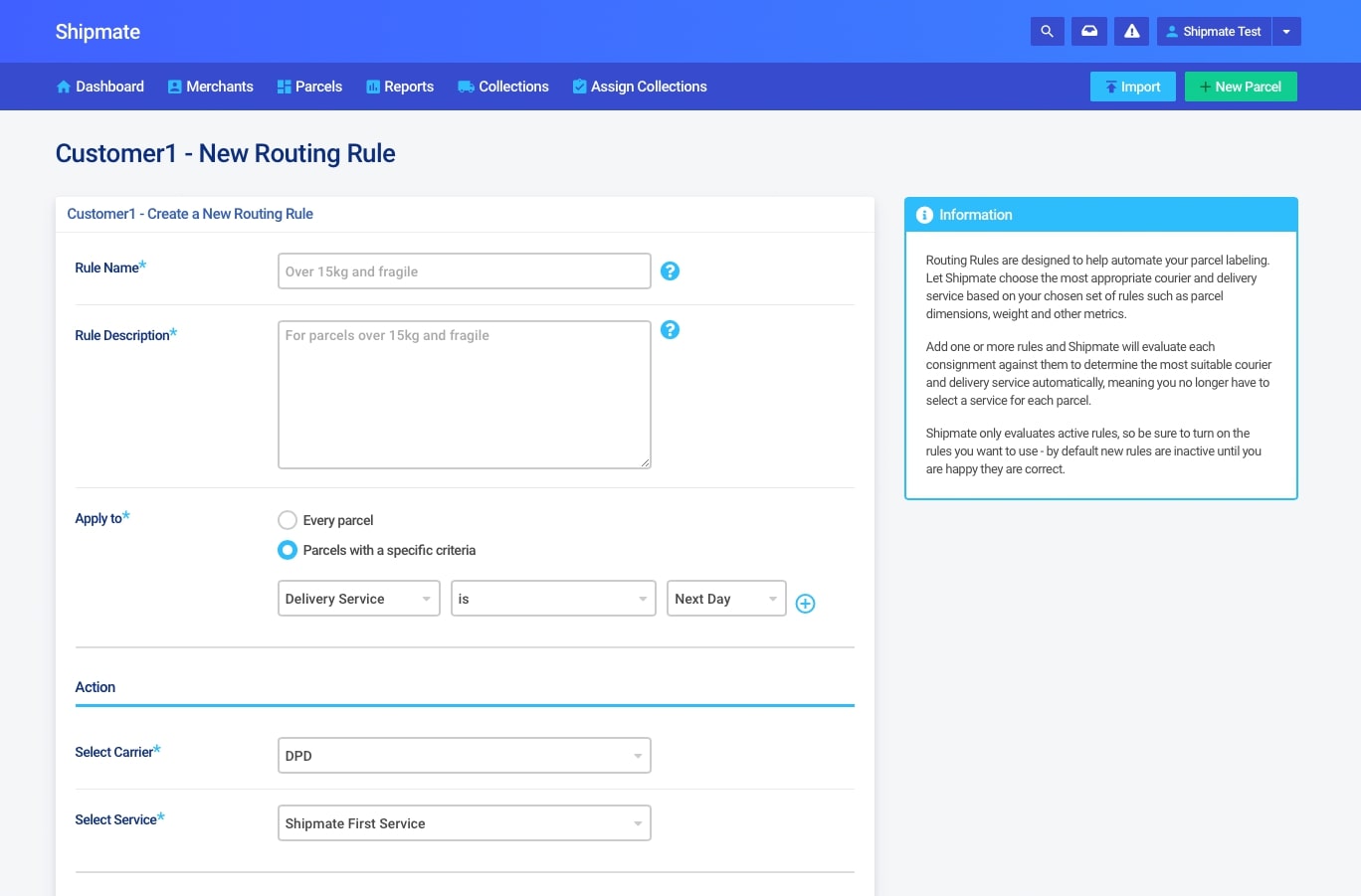Viewport: 1361px width, 896px height.
Task: Open the Shipmate Test user account button
Action: 1214,32
